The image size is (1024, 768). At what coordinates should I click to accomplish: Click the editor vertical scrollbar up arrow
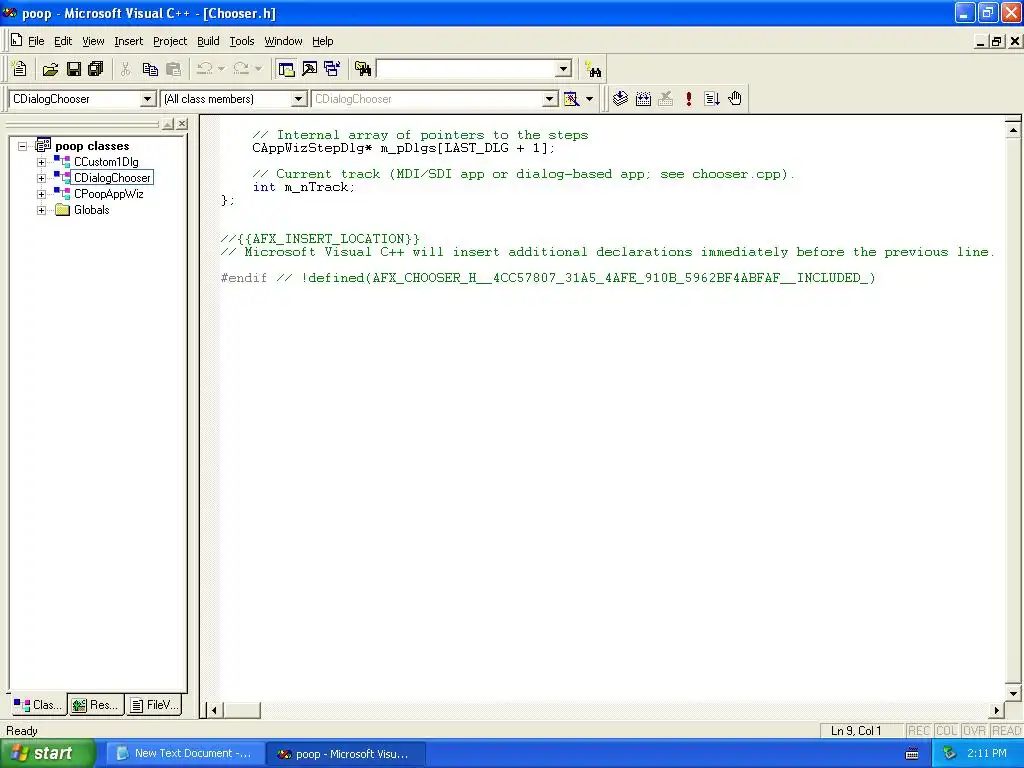click(x=1013, y=130)
